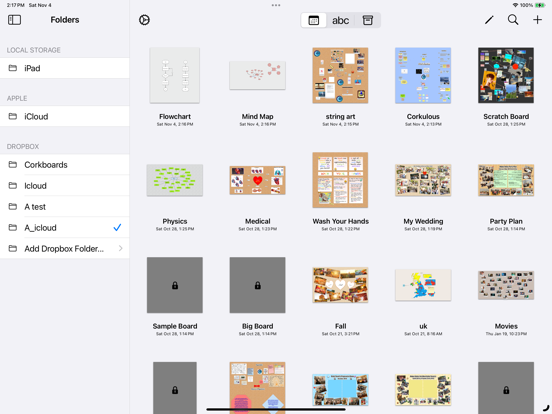552x414 pixels.
Task: Sort boards by date view
Action: (313, 20)
